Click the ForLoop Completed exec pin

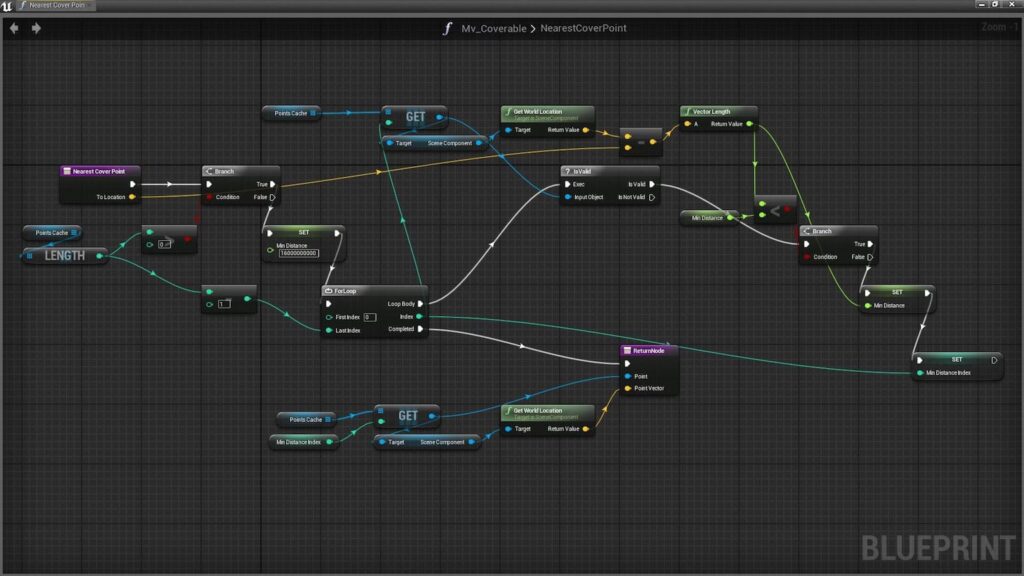[421, 329]
